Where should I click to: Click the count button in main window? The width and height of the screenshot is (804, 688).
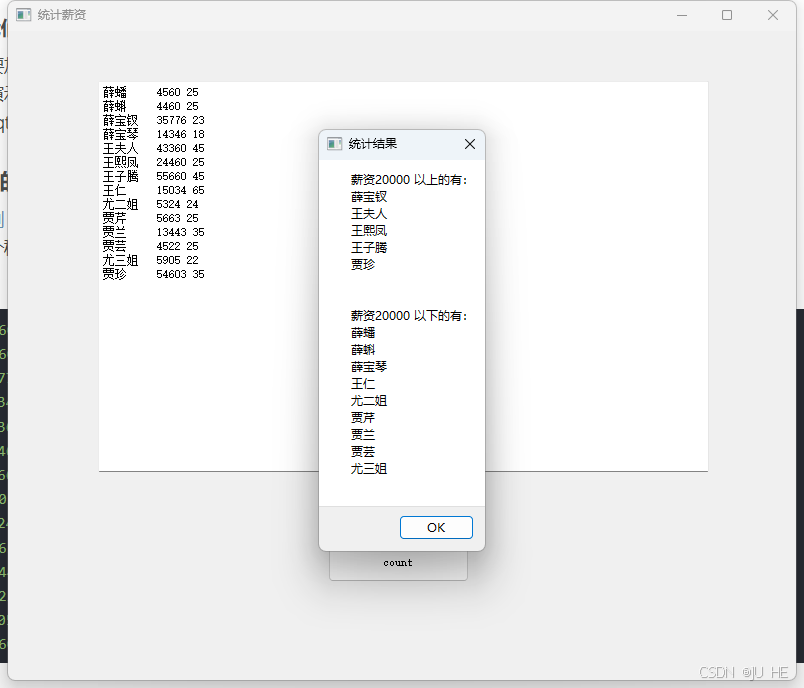[398, 563]
